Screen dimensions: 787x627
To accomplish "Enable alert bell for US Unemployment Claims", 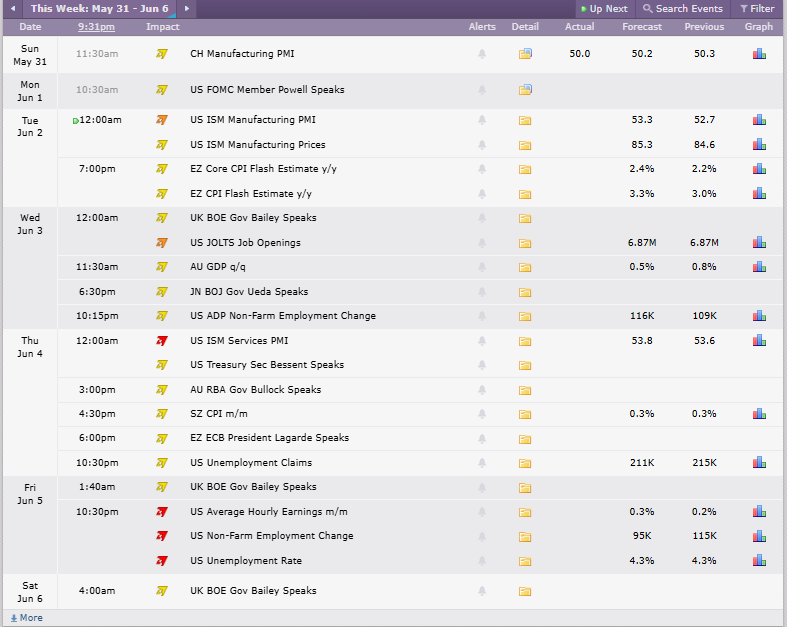I will [482, 463].
